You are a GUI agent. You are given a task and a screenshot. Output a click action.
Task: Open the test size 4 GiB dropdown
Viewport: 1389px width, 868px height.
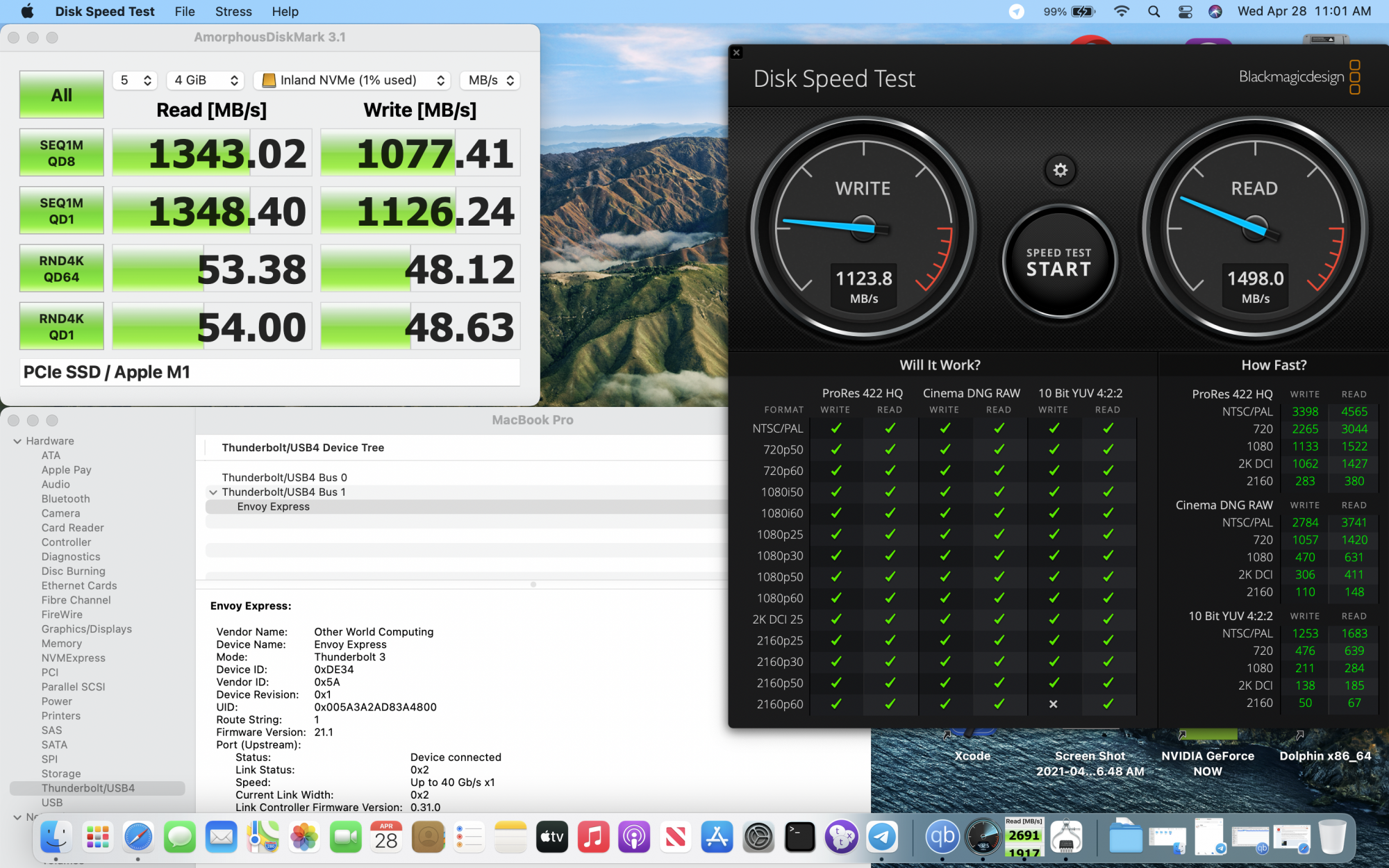pyautogui.click(x=206, y=81)
